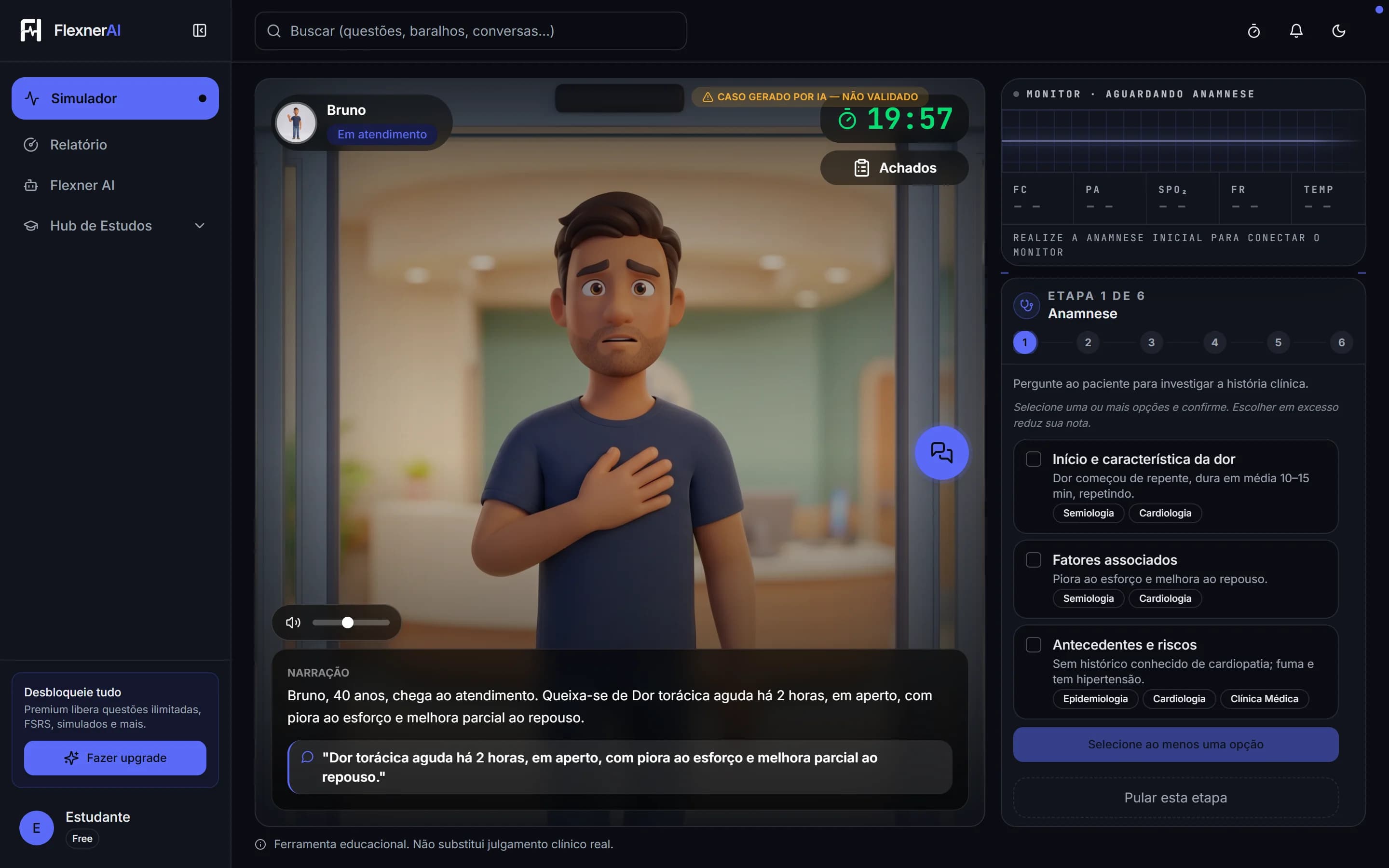Viewport: 1389px width, 868px height.
Task: Click the stethoscope Anamnese stage icon
Action: [1026, 305]
